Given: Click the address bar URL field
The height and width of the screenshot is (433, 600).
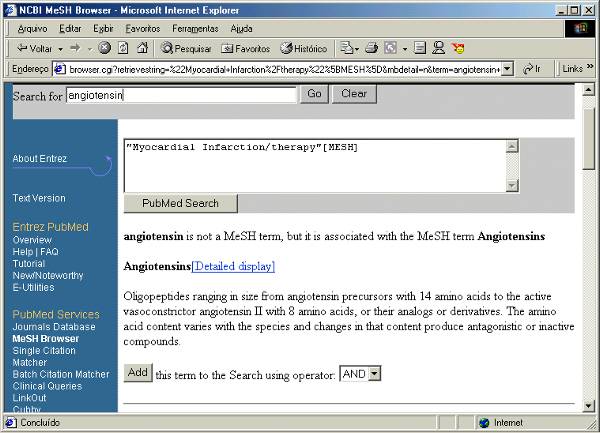Looking at the screenshot, I should point(284,69).
